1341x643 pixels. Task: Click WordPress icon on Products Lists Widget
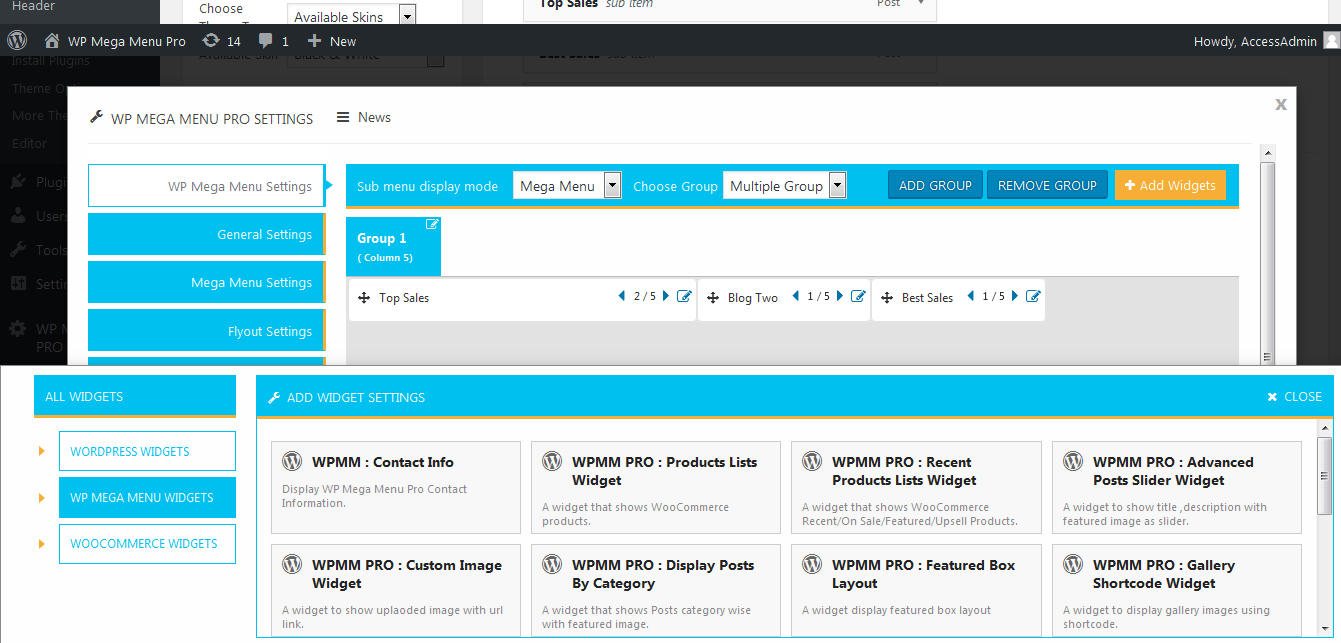pyautogui.click(x=552, y=462)
